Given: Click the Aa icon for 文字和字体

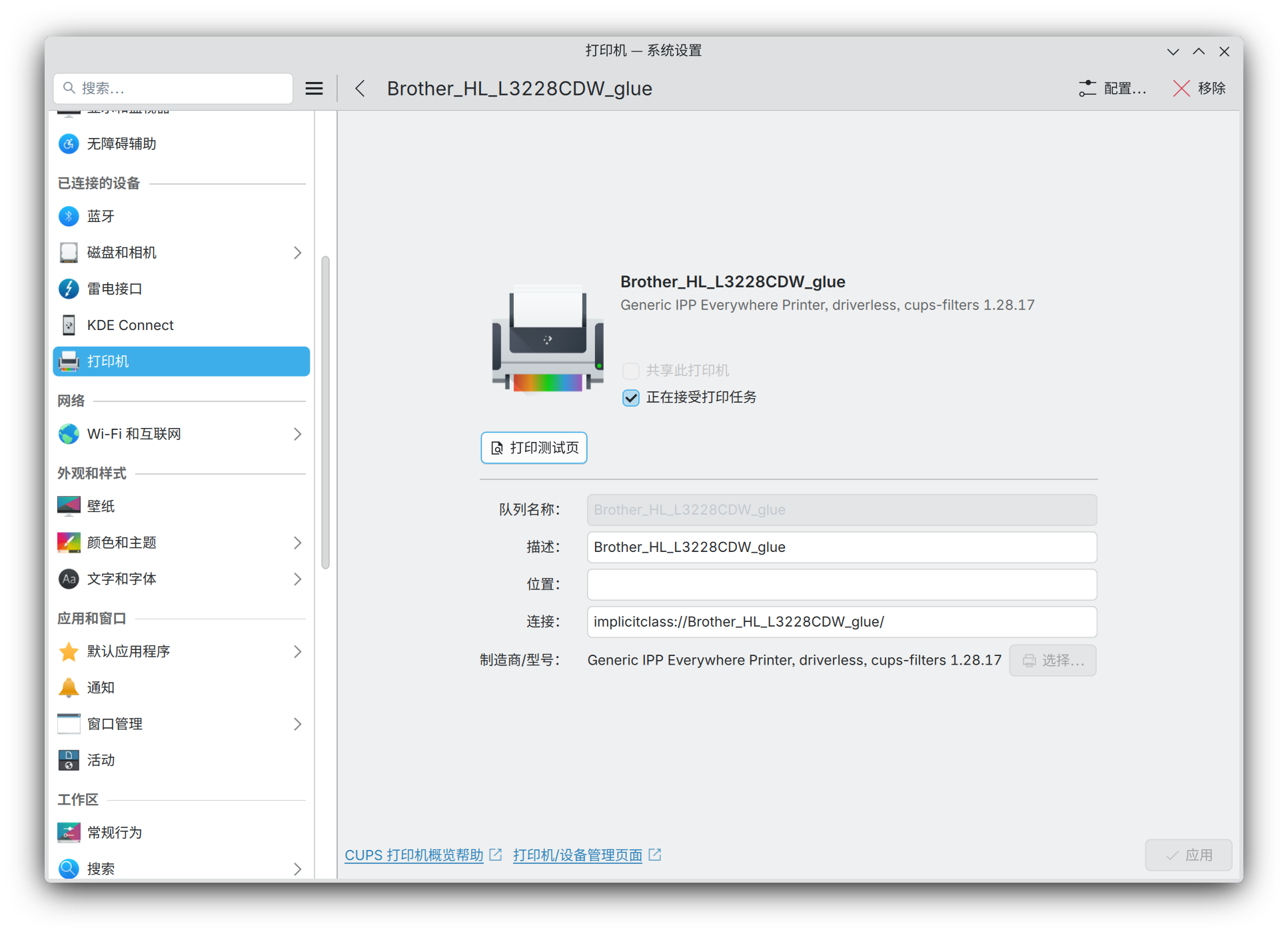Looking at the screenshot, I should [69, 579].
